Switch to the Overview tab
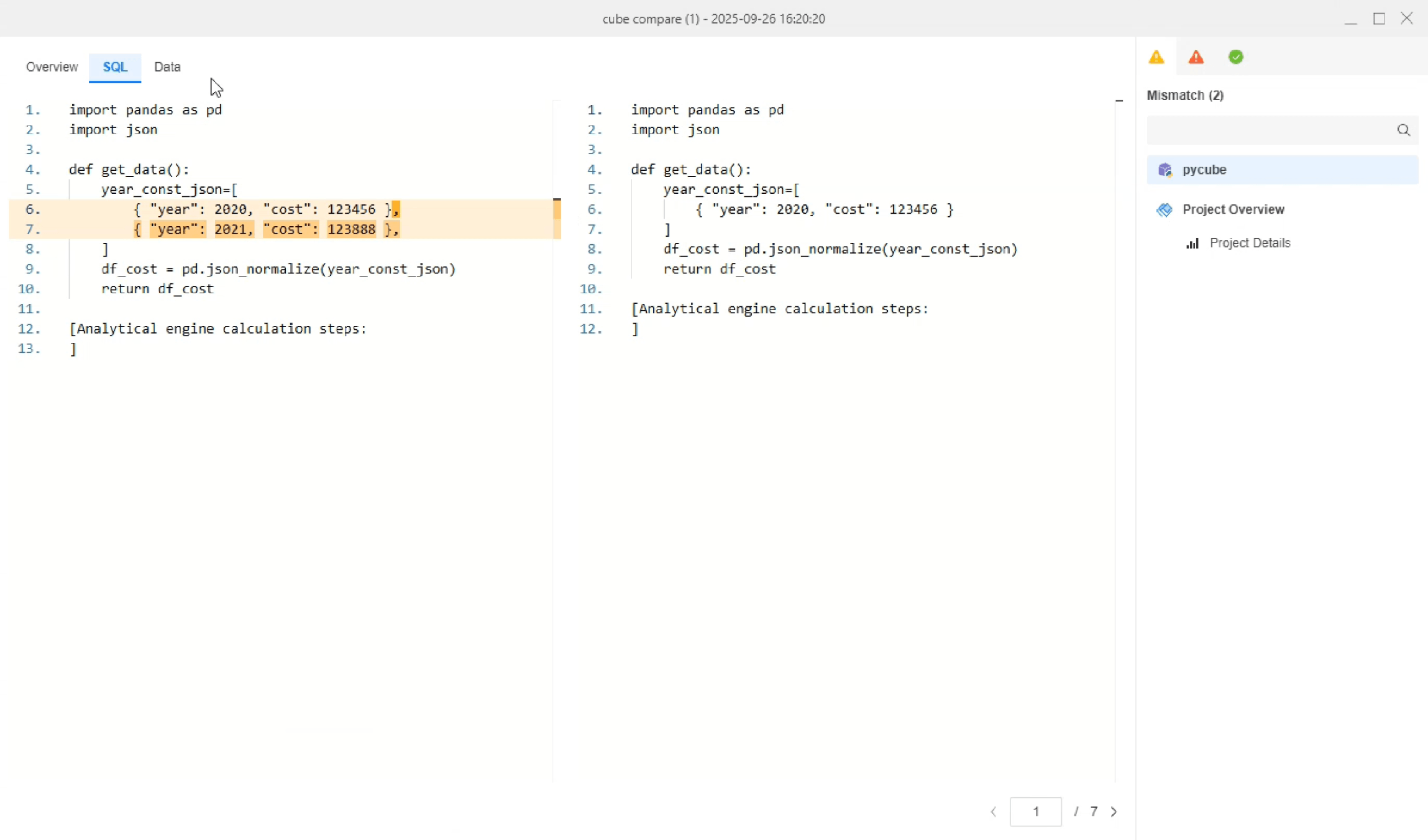Screen dimensions: 1428x840 click(52, 66)
